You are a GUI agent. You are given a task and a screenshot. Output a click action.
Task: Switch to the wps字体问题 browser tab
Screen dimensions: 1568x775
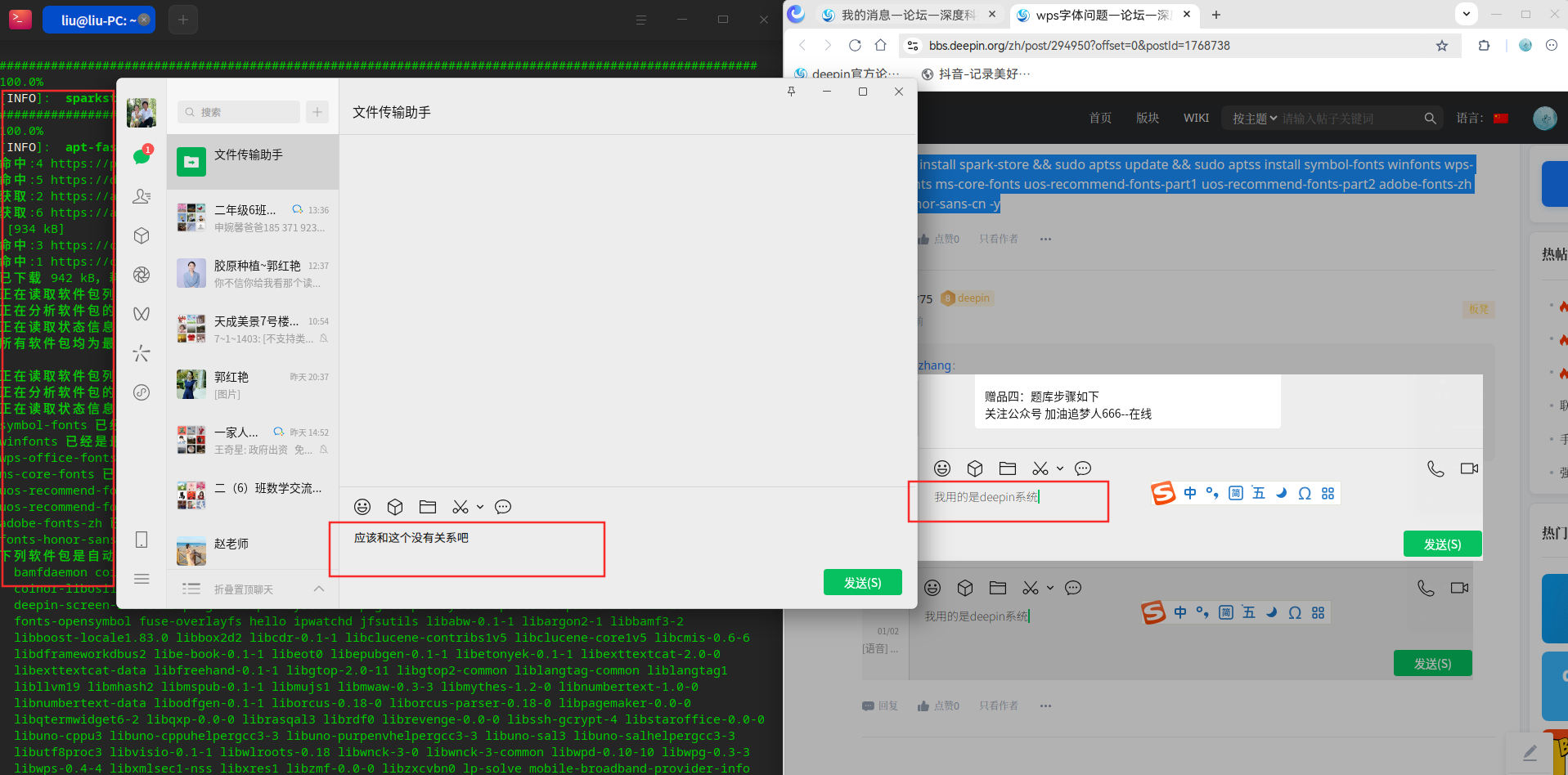click(x=1103, y=15)
